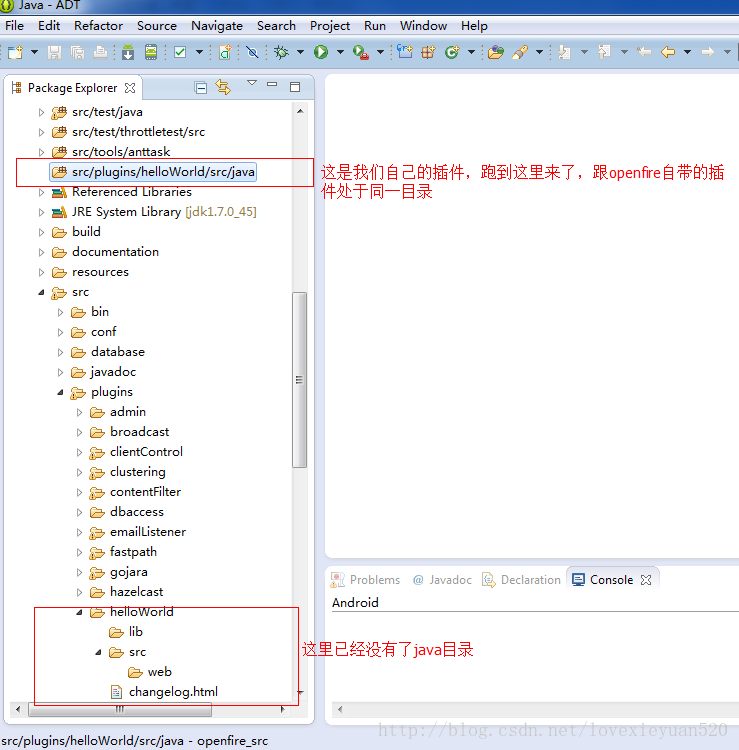This screenshot has width=739, height=750.
Task: Select the hazelcast plugin folder
Action: 127,592
